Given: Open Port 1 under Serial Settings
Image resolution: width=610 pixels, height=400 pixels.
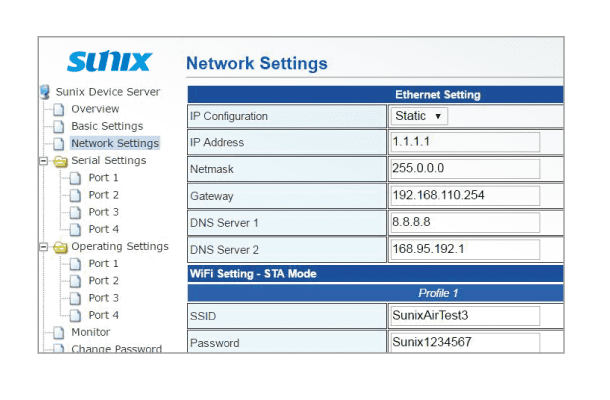Looking at the screenshot, I should click(x=103, y=178).
